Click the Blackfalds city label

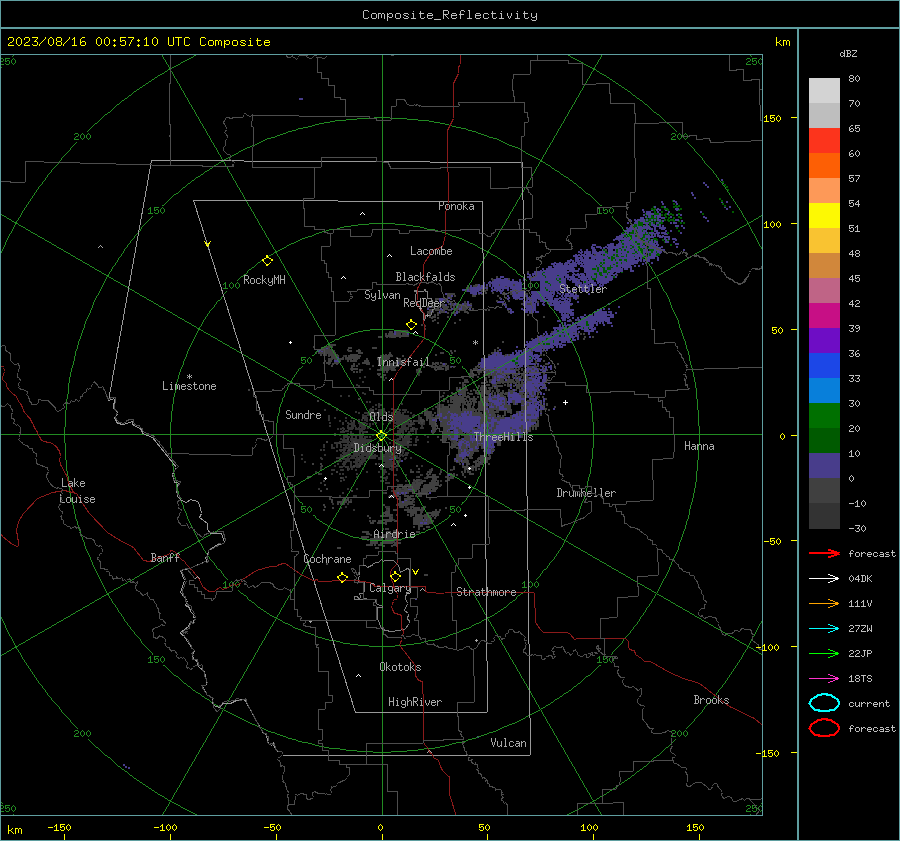click(x=425, y=277)
